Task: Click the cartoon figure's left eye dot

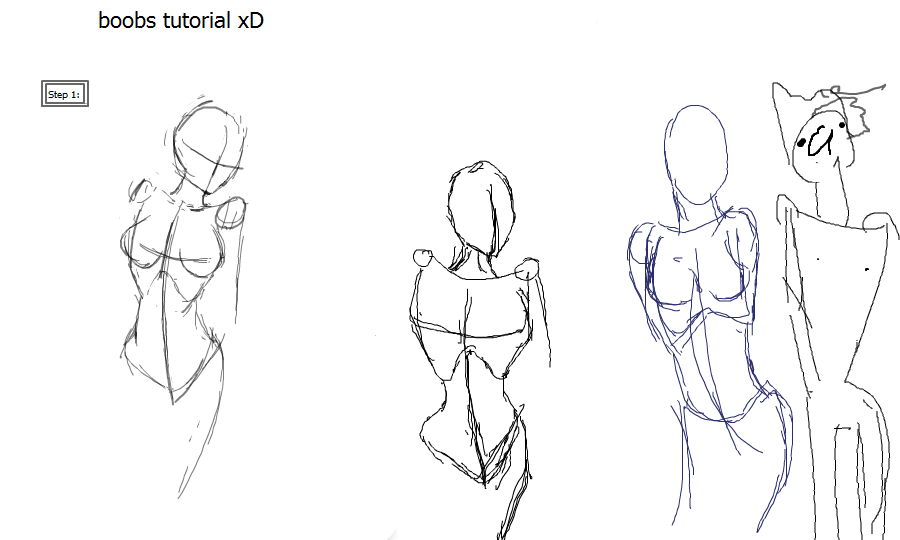Action: coord(801,143)
